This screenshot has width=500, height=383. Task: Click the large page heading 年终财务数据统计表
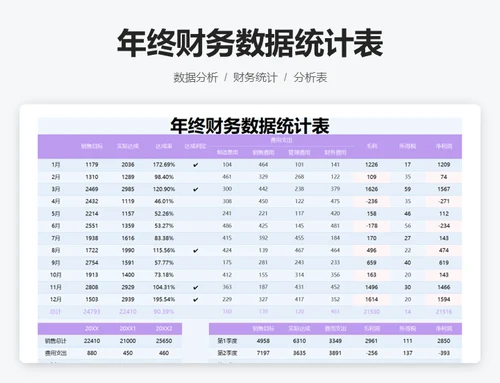pyautogui.click(x=250, y=44)
